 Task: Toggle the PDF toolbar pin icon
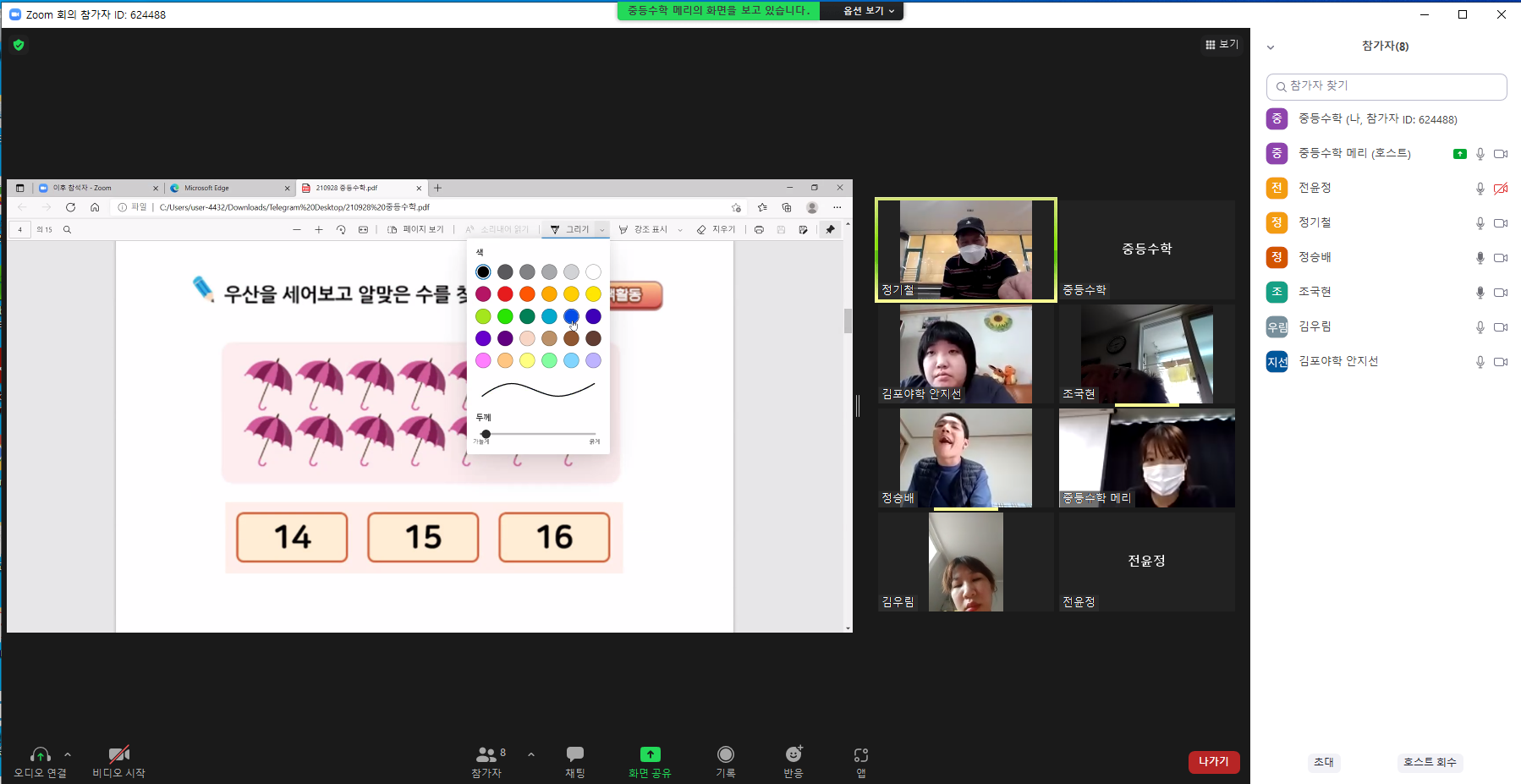[830, 229]
